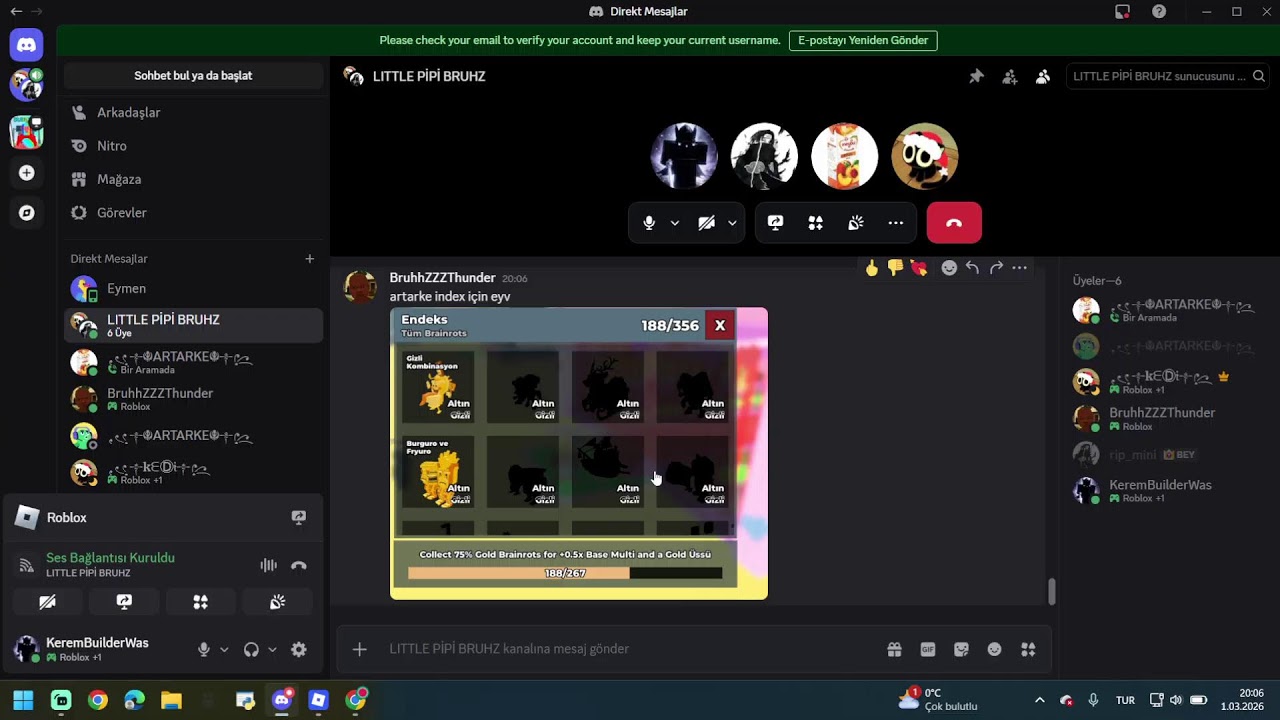1280x720 pixels.
Task: Open the Görevler quests page
Action: (x=193, y=213)
